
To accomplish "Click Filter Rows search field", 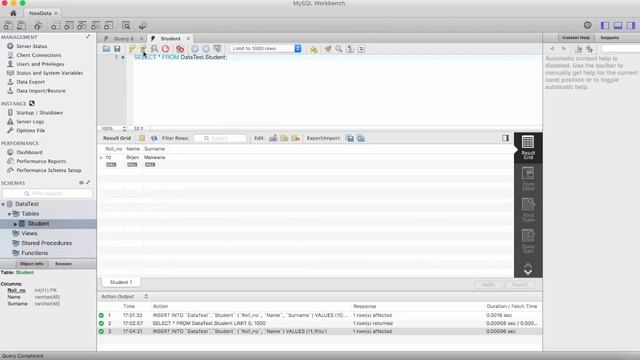I will coord(220,138).
